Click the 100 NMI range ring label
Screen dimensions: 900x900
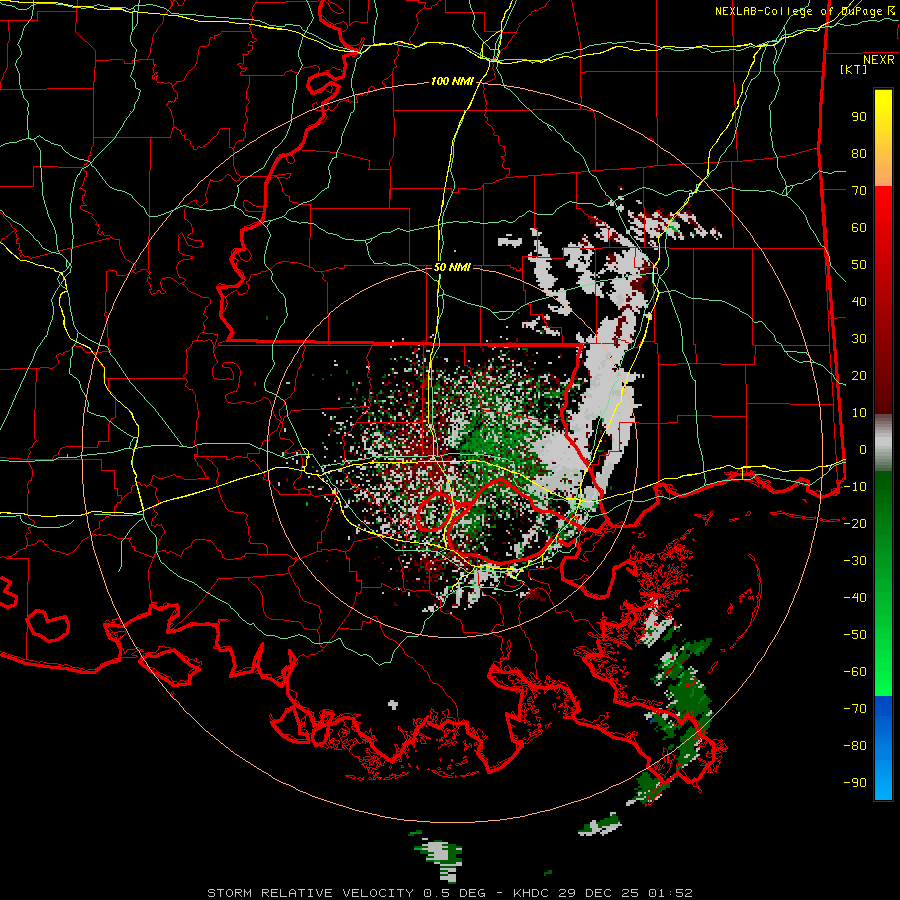(x=452, y=81)
